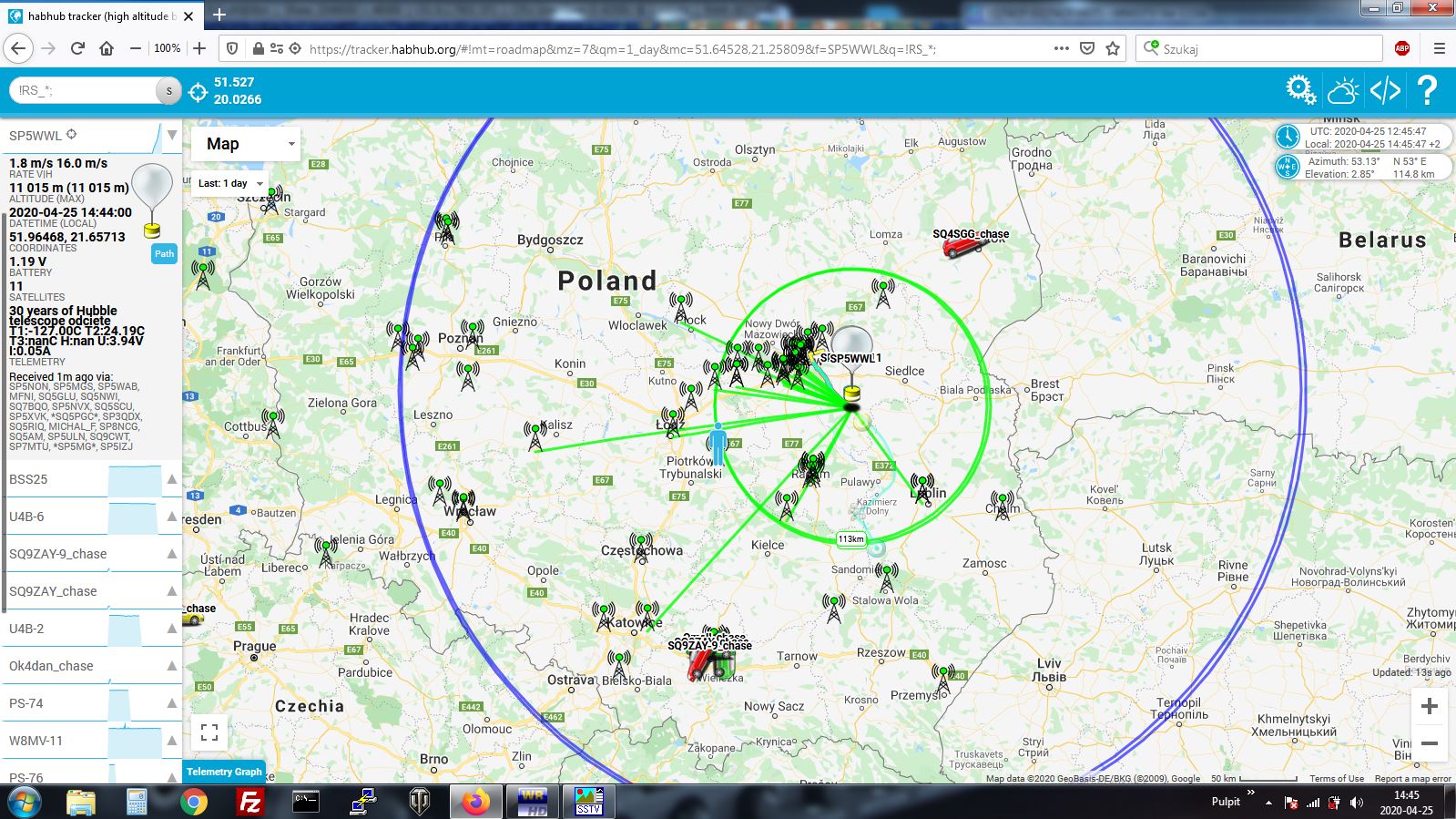Open Firefox from the Windows taskbar
Image resolution: width=1456 pixels, height=819 pixels.
point(474,802)
